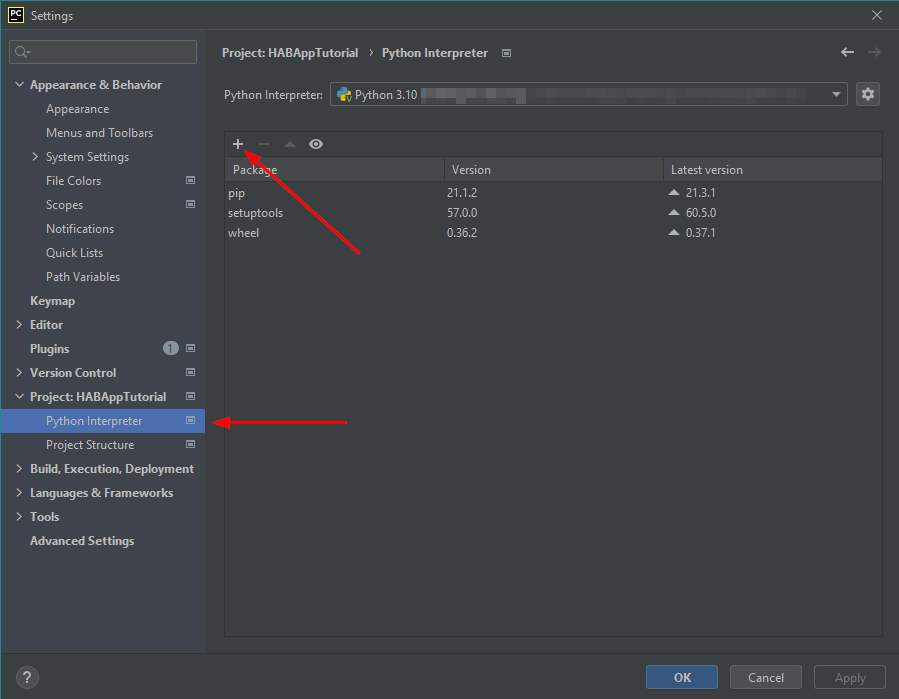Click project icon beside Project Structure

pyautogui.click(x=190, y=444)
